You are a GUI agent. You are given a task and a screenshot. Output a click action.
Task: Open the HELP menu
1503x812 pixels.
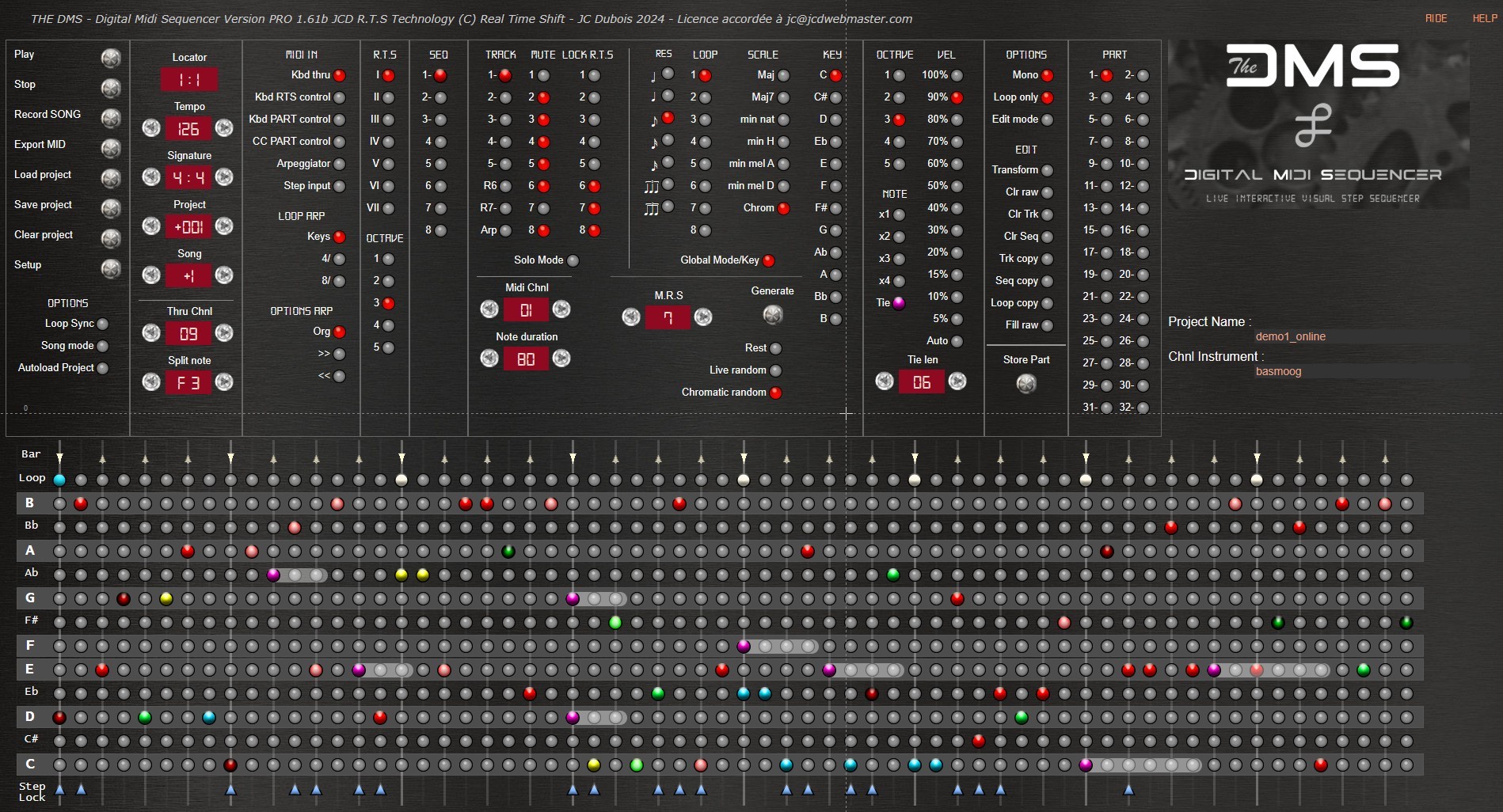coord(1484,18)
